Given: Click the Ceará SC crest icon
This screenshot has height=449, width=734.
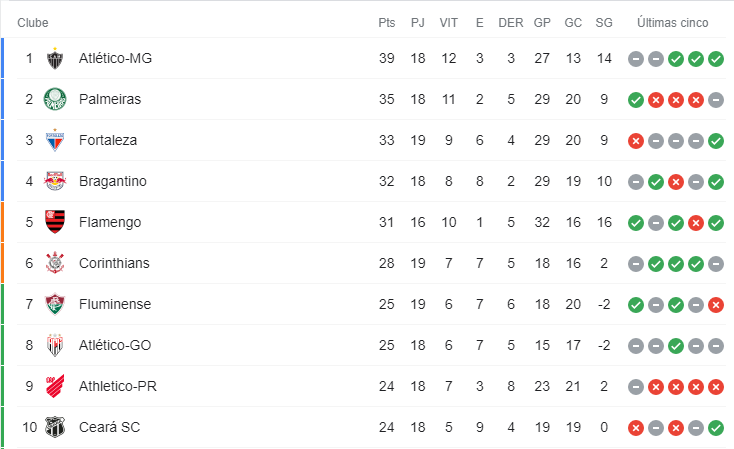Looking at the screenshot, I should pos(55,427).
